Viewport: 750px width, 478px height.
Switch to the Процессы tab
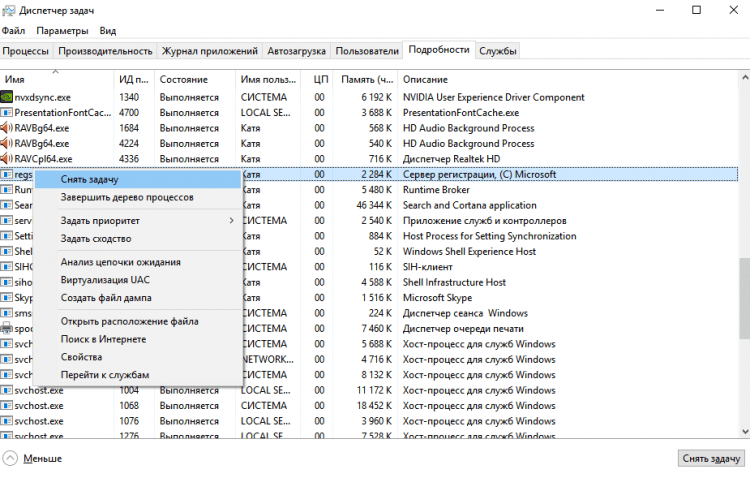click(x=26, y=51)
